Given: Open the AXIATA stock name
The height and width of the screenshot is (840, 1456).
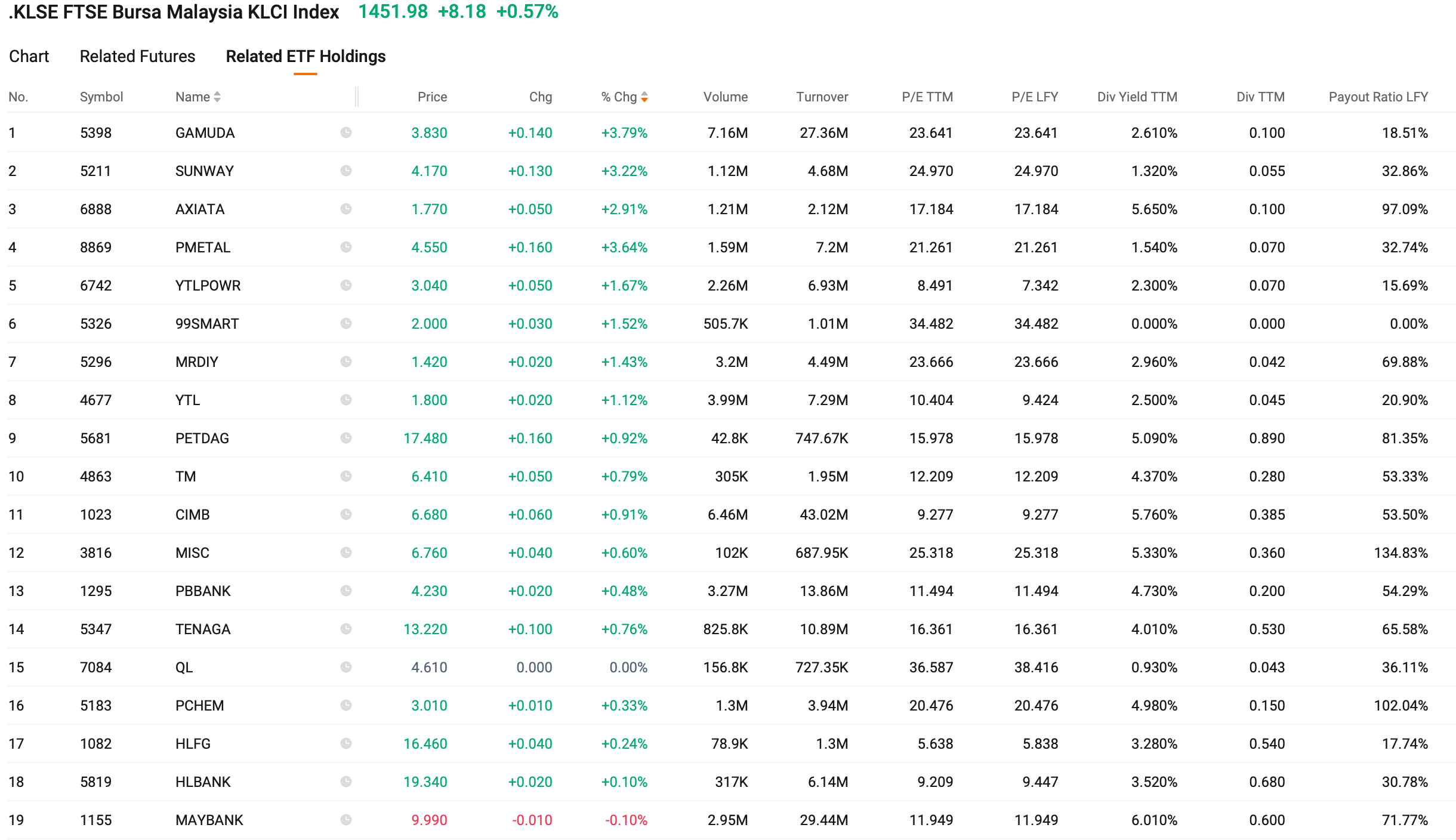Looking at the screenshot, I should 200,209.
